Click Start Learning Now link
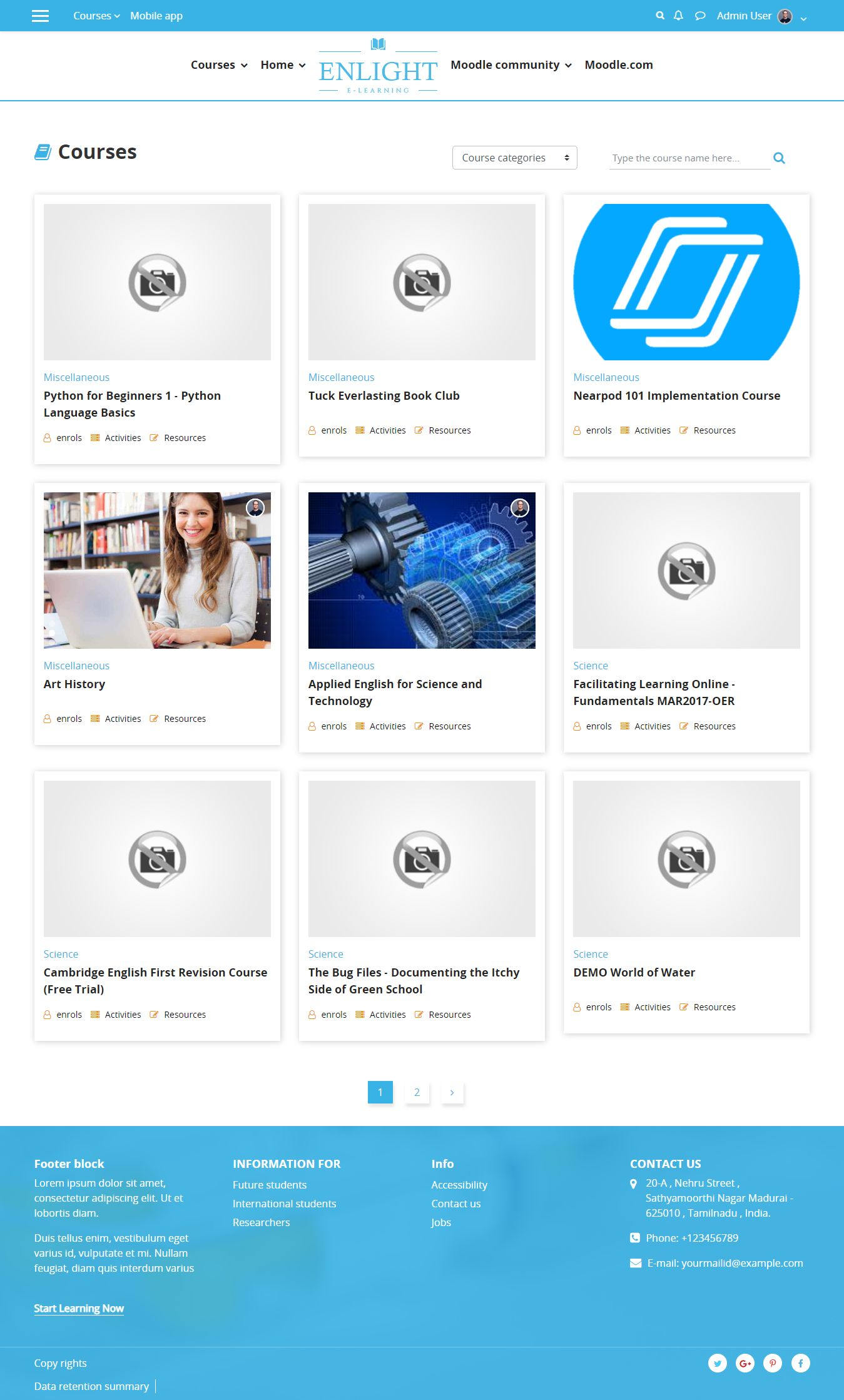The image size is (844, 1400). pyautogui.click(x=79, y=1308)
